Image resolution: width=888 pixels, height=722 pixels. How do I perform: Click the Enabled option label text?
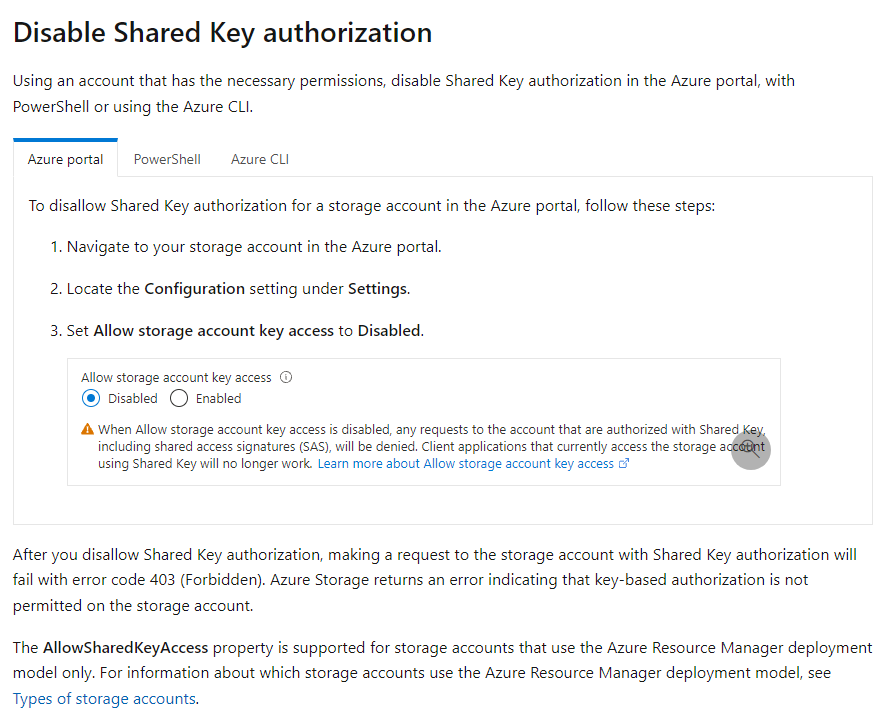click(218, 398)
